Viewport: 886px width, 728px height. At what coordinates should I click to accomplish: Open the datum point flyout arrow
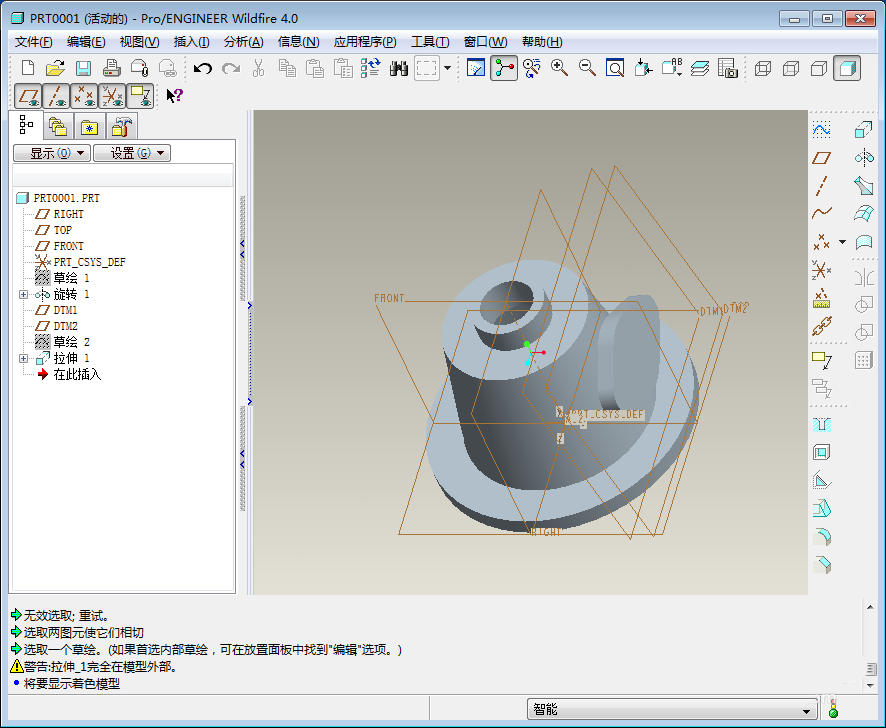[842, 242]
